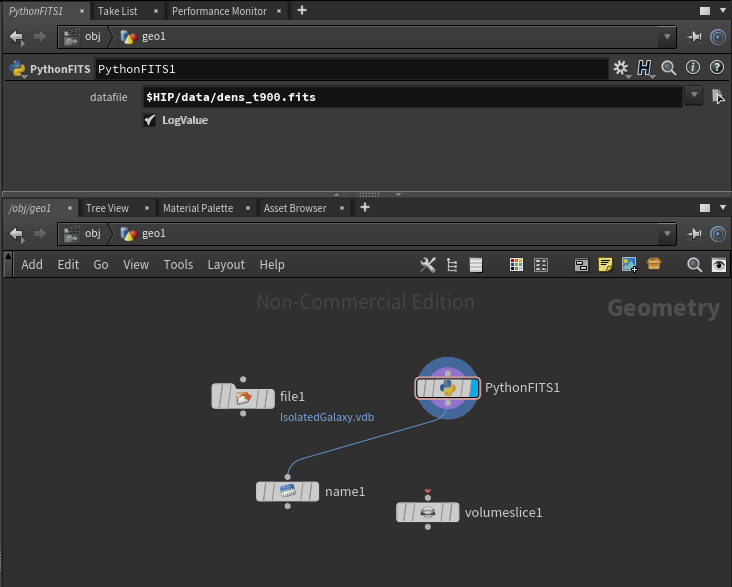Expand the datafile path dropdown arrow
The height and width of the screenshot is (587, 732).
pyautogui.click(x=695, y=97)
